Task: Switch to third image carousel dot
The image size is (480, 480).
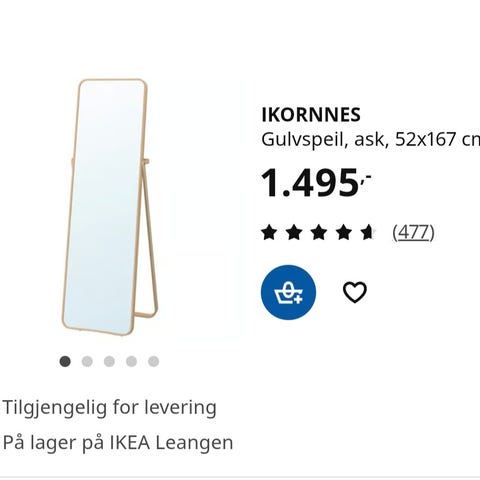Action: coord(109,361)
